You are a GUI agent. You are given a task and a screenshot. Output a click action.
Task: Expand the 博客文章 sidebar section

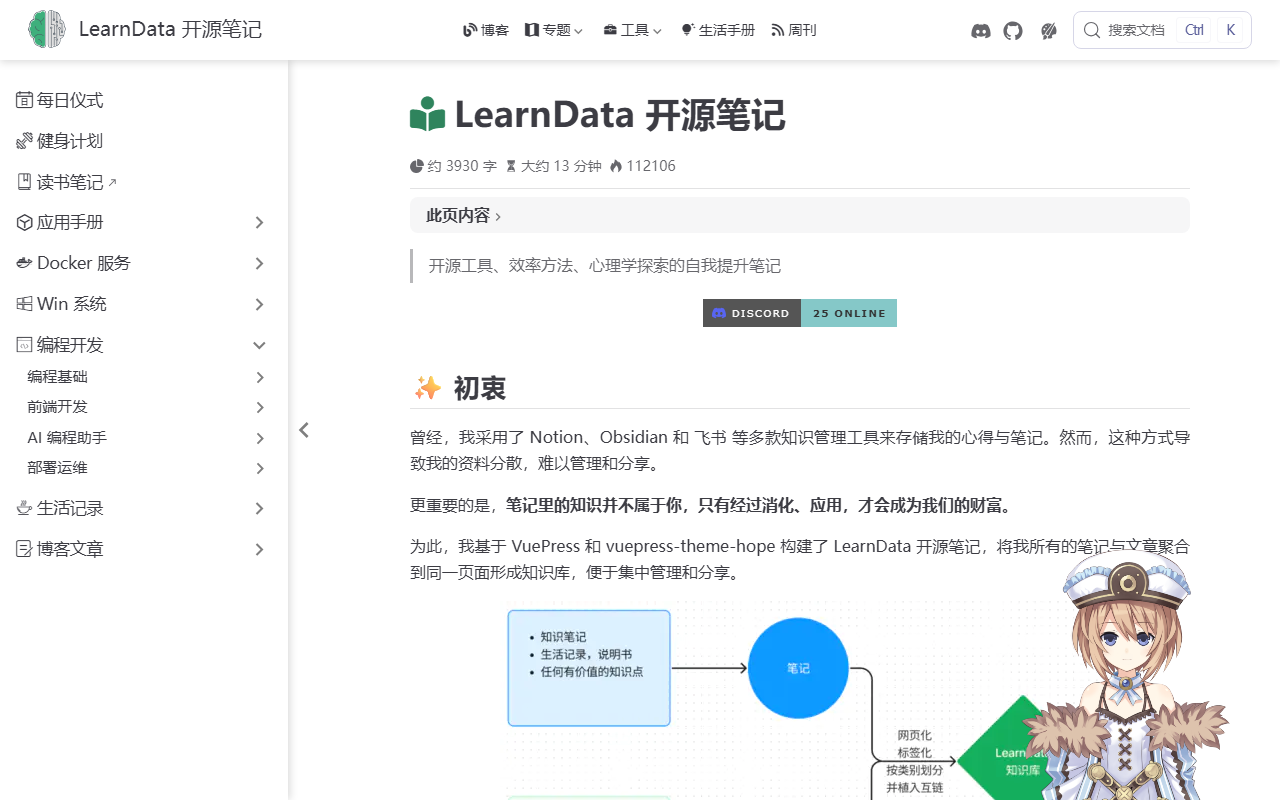click(x=259, y=549)
